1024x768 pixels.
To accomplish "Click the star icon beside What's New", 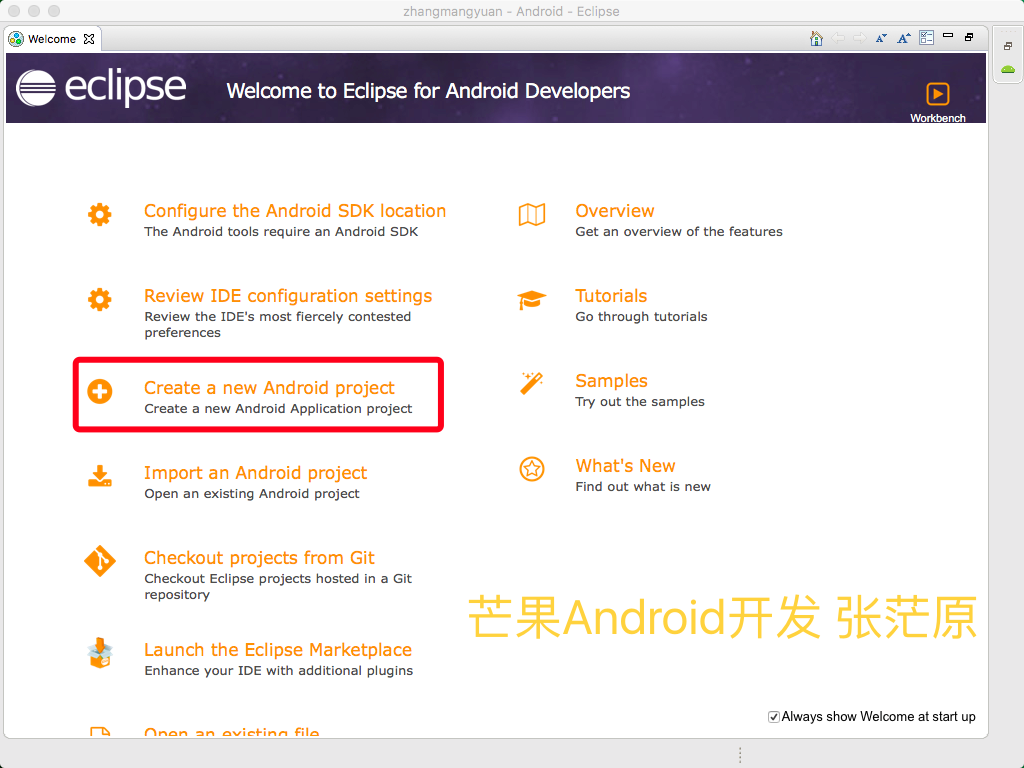I will pos(532,469).
